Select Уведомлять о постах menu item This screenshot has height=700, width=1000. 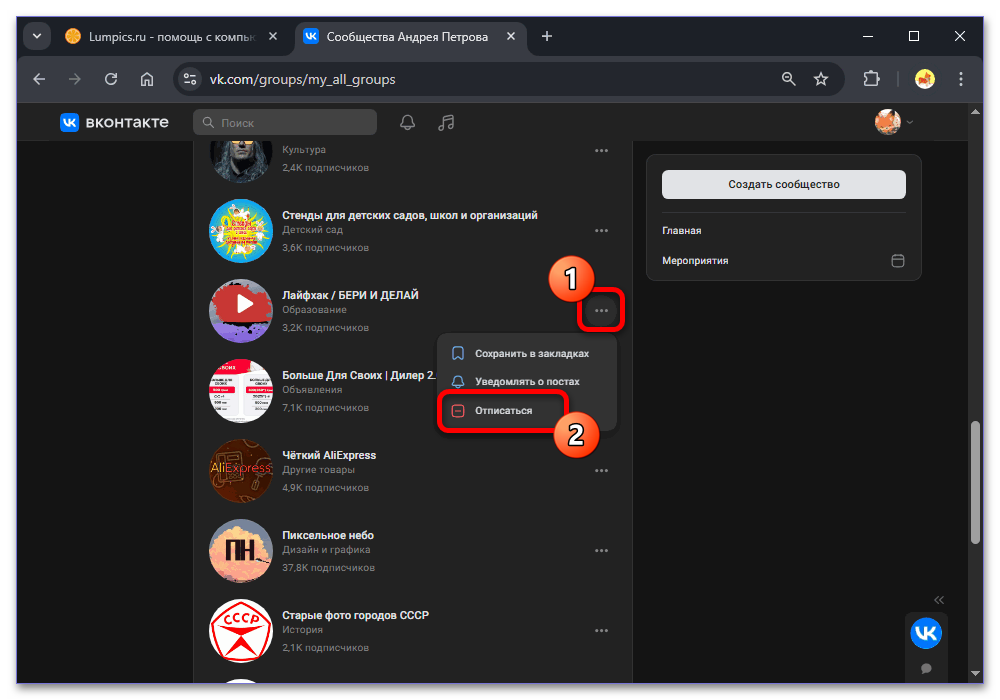(527, 381)
